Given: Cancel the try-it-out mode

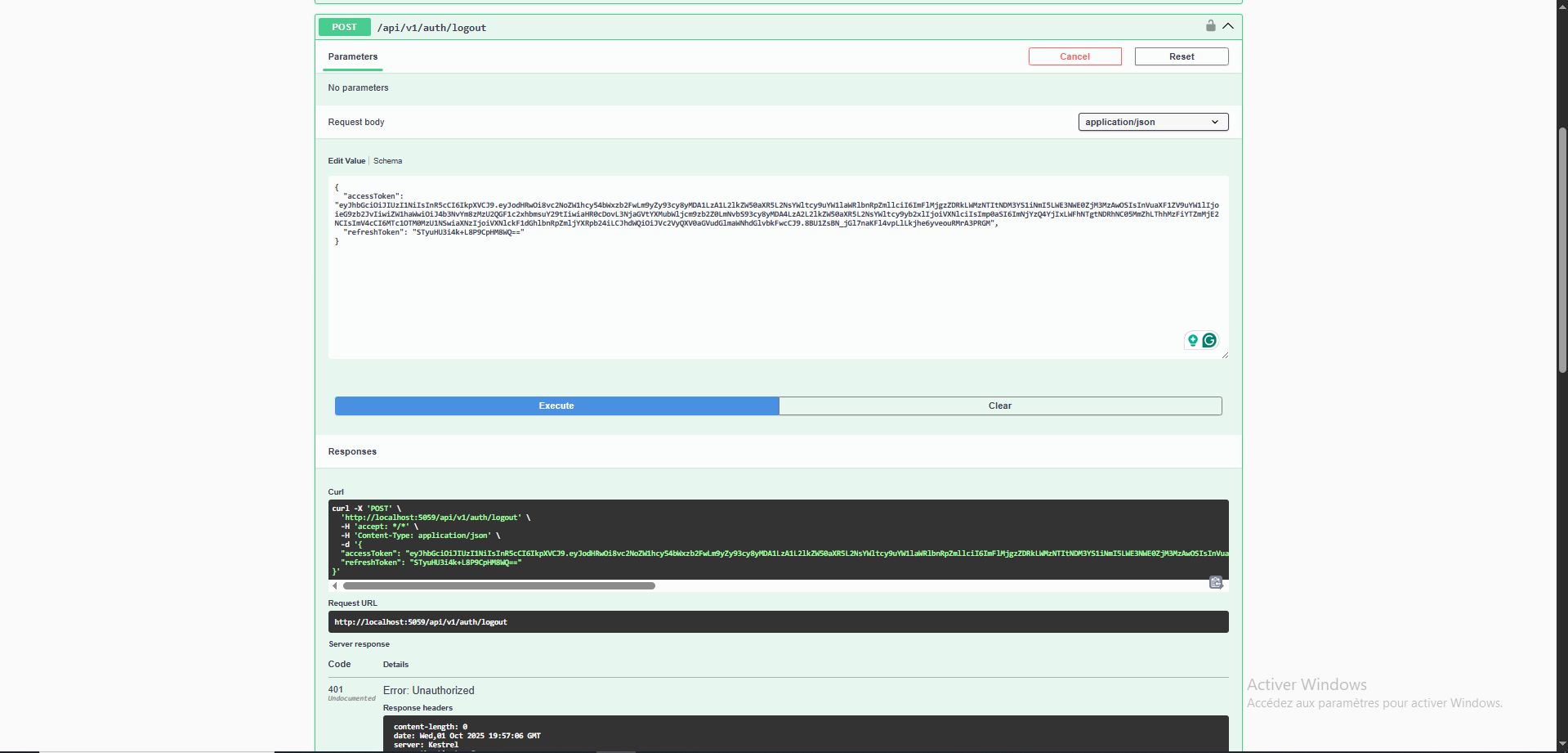Looking at the screenshot, I should pos(1074,56).
